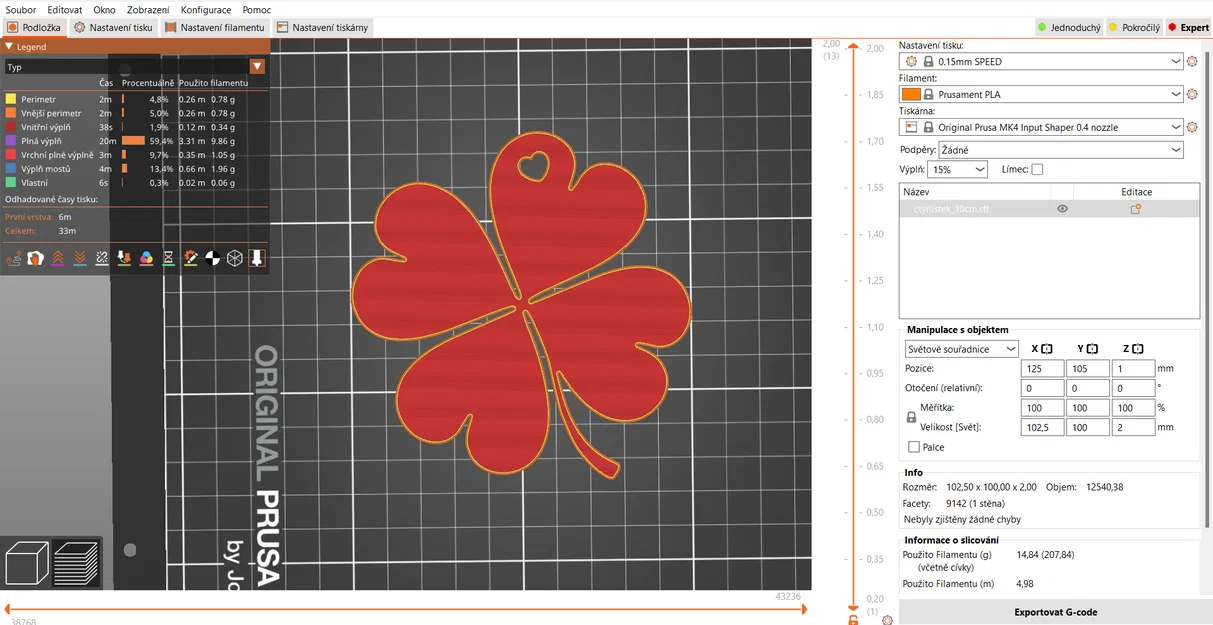The image size is (1213, 625).
Task: Toggle wipe moves icon in legend toolbar
Action: pos(36,258)
